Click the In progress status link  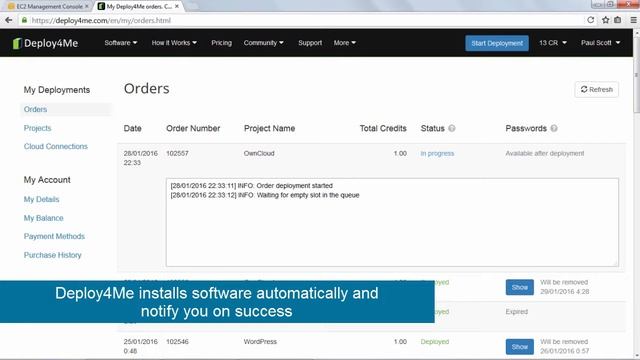437,153
